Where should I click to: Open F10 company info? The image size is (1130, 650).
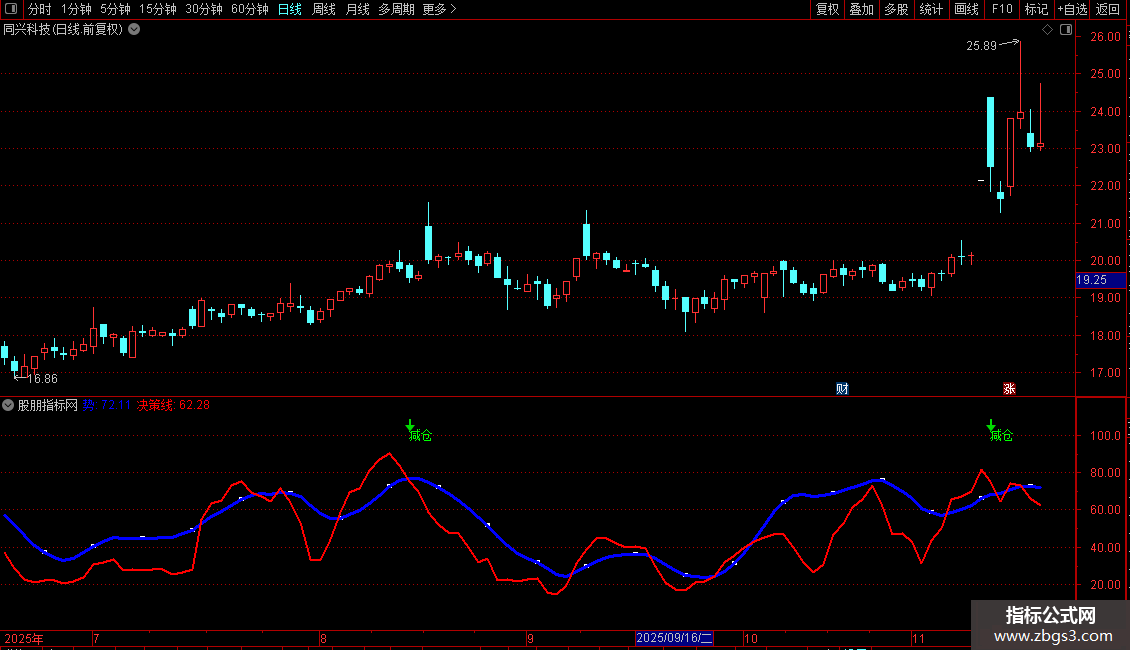(x=1002, y=9)
